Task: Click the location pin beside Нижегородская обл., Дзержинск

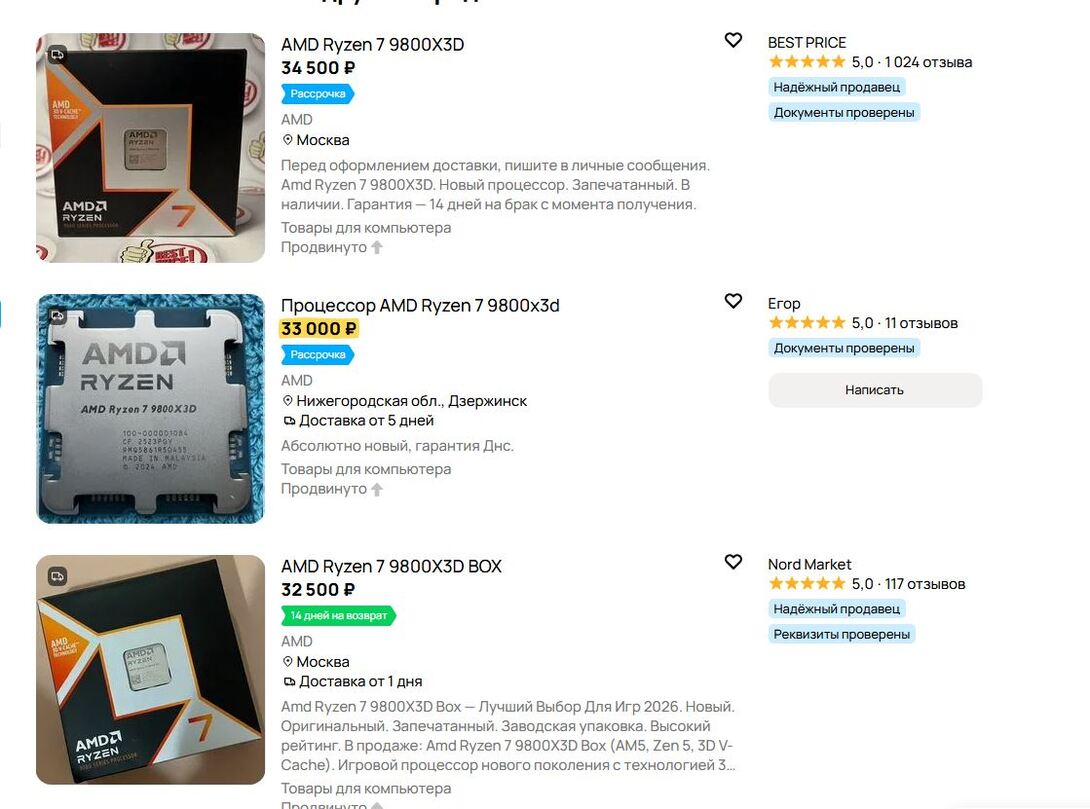Action: pos(287,401)
